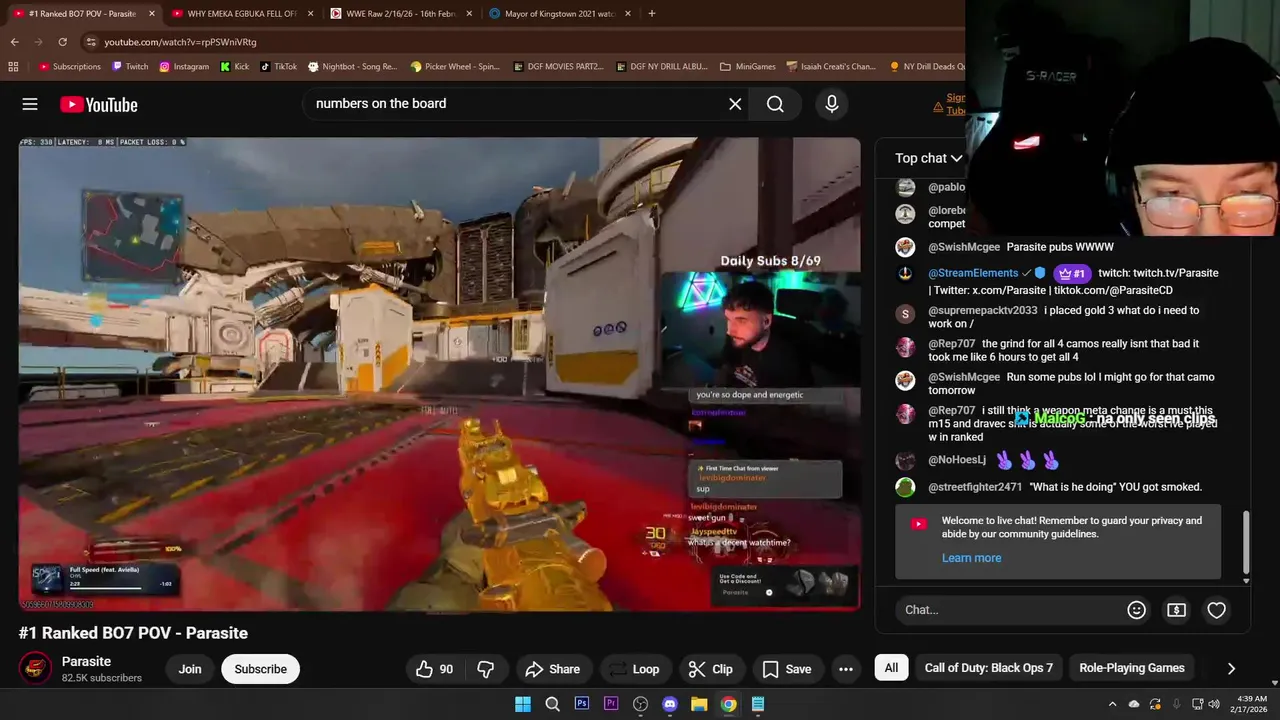This screenshot has height=720, width=1280.
Task: Show hidden system tray icons
Action: pyautogui.click(x=1112, y=704)
